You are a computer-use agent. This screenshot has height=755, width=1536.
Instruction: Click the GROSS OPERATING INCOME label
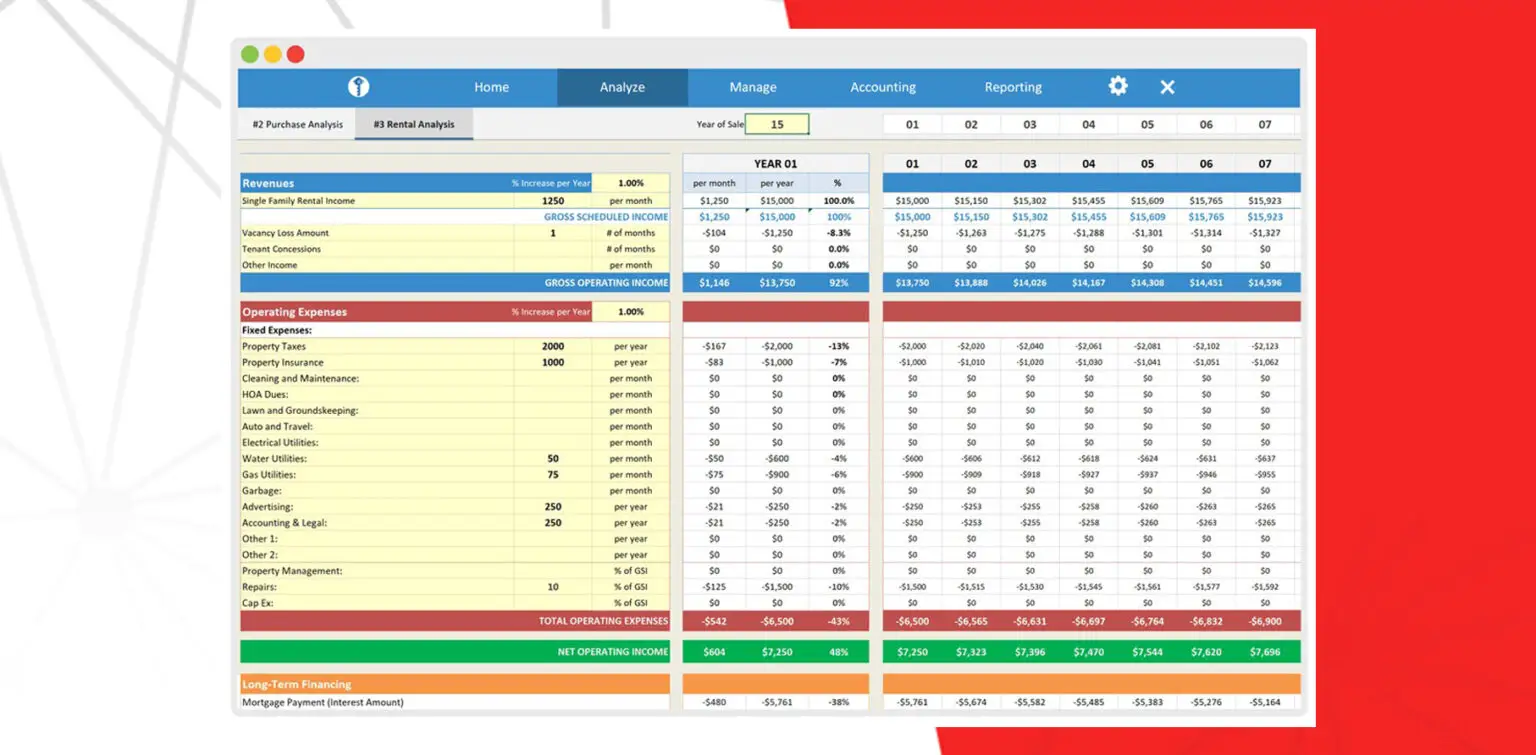[x=606, y=283]
